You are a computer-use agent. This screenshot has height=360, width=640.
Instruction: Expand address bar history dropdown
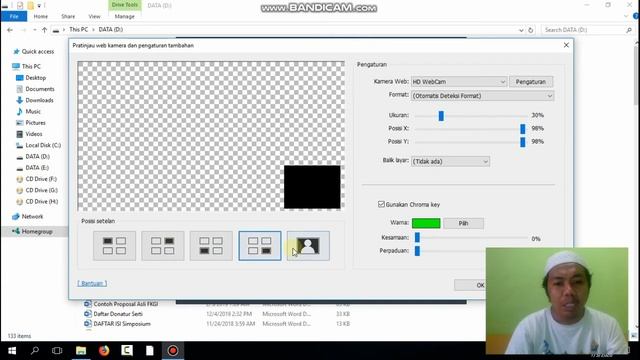tap(521, 30)
